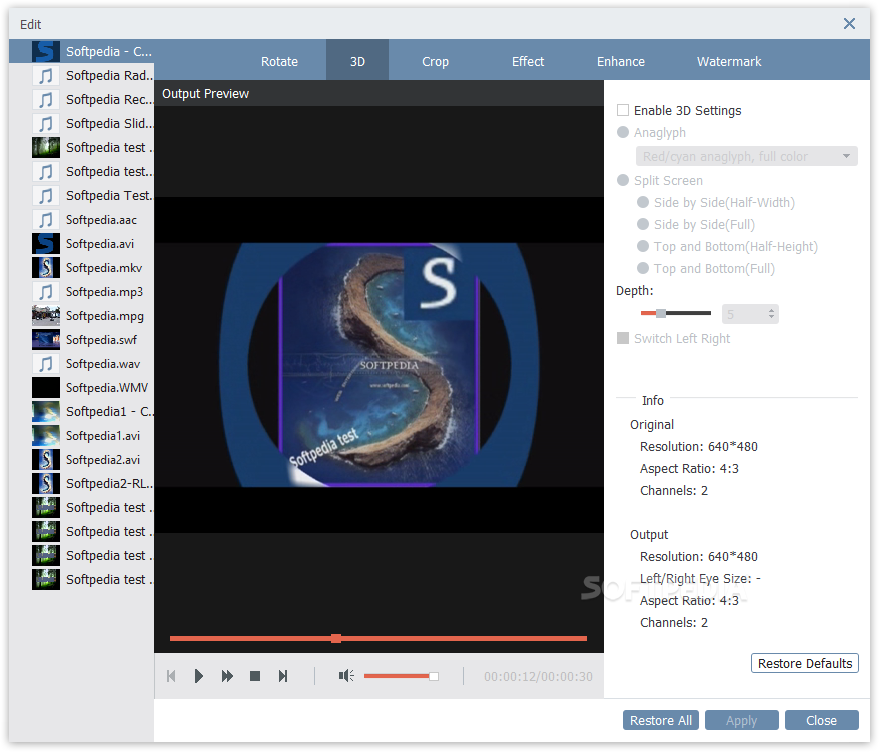Viewport: 879px width, 752px height.
Task: Click the Softpedia.WMV black thumbnail
Action: pos(46,388)
